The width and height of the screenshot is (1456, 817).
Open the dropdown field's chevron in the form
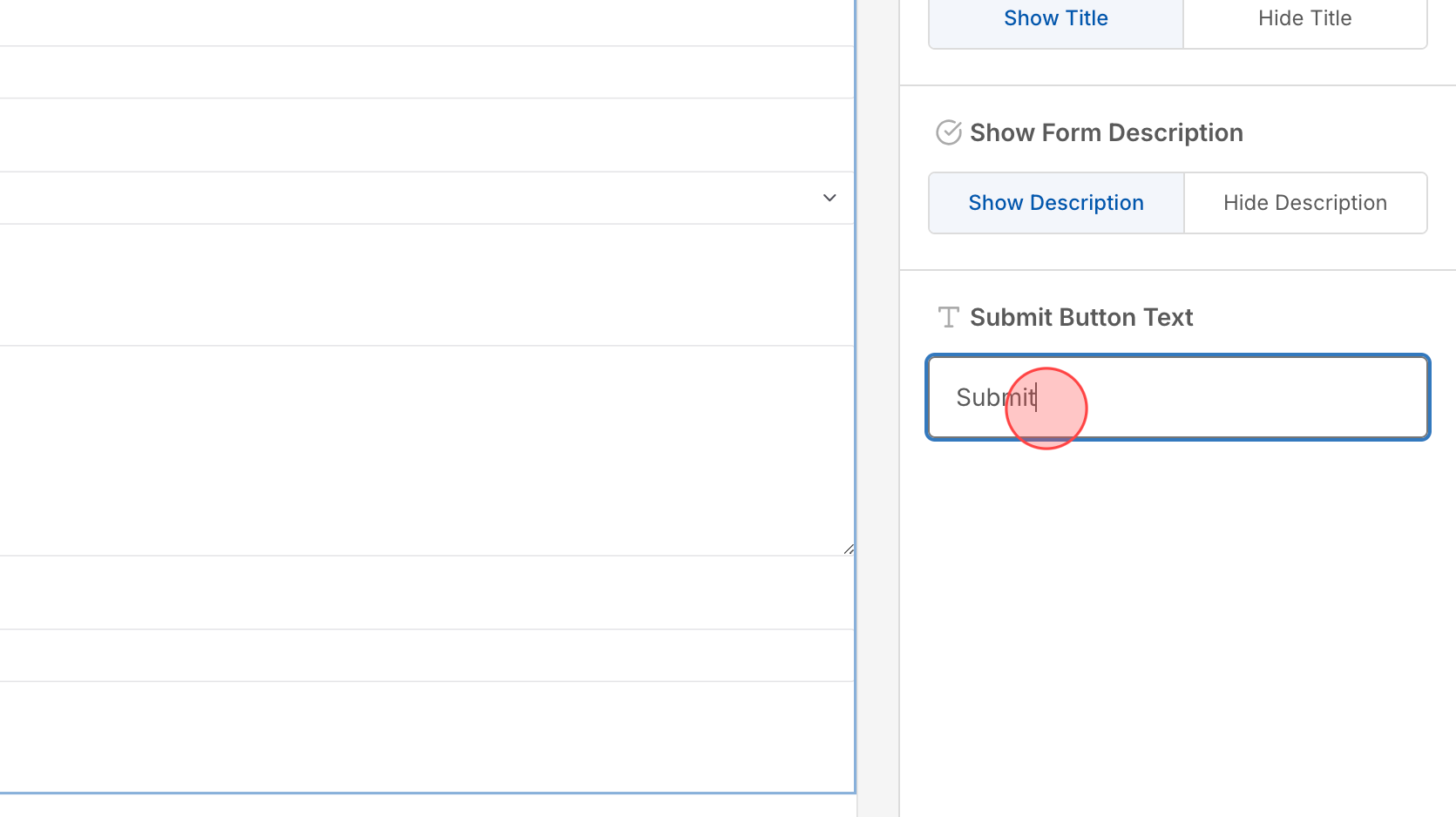829,198
